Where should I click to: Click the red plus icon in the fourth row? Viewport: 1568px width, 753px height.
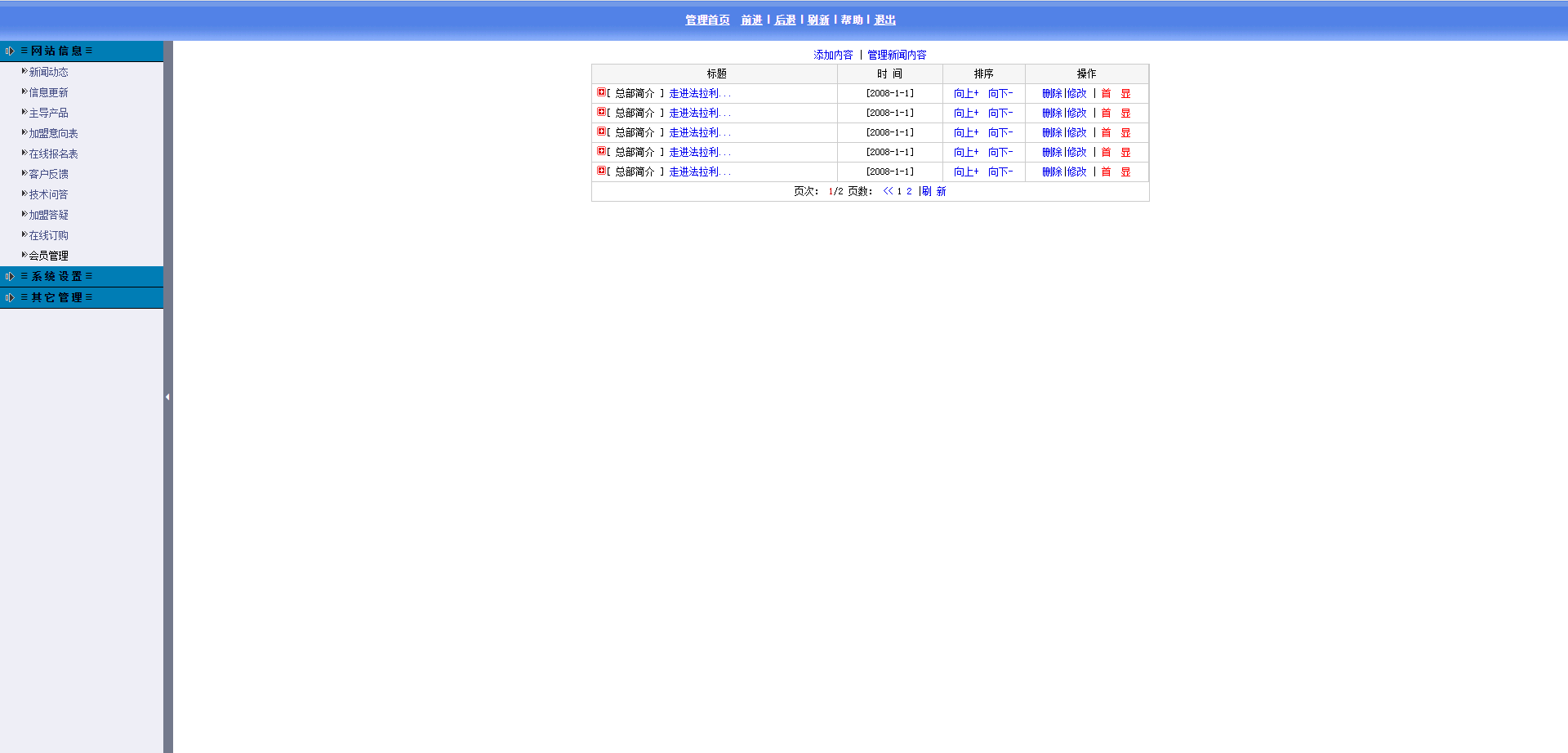601,151
